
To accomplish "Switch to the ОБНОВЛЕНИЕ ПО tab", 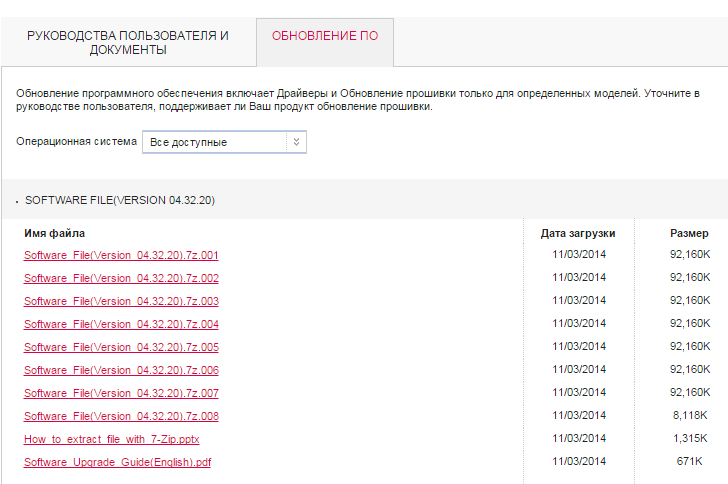I will pos(325,36).
